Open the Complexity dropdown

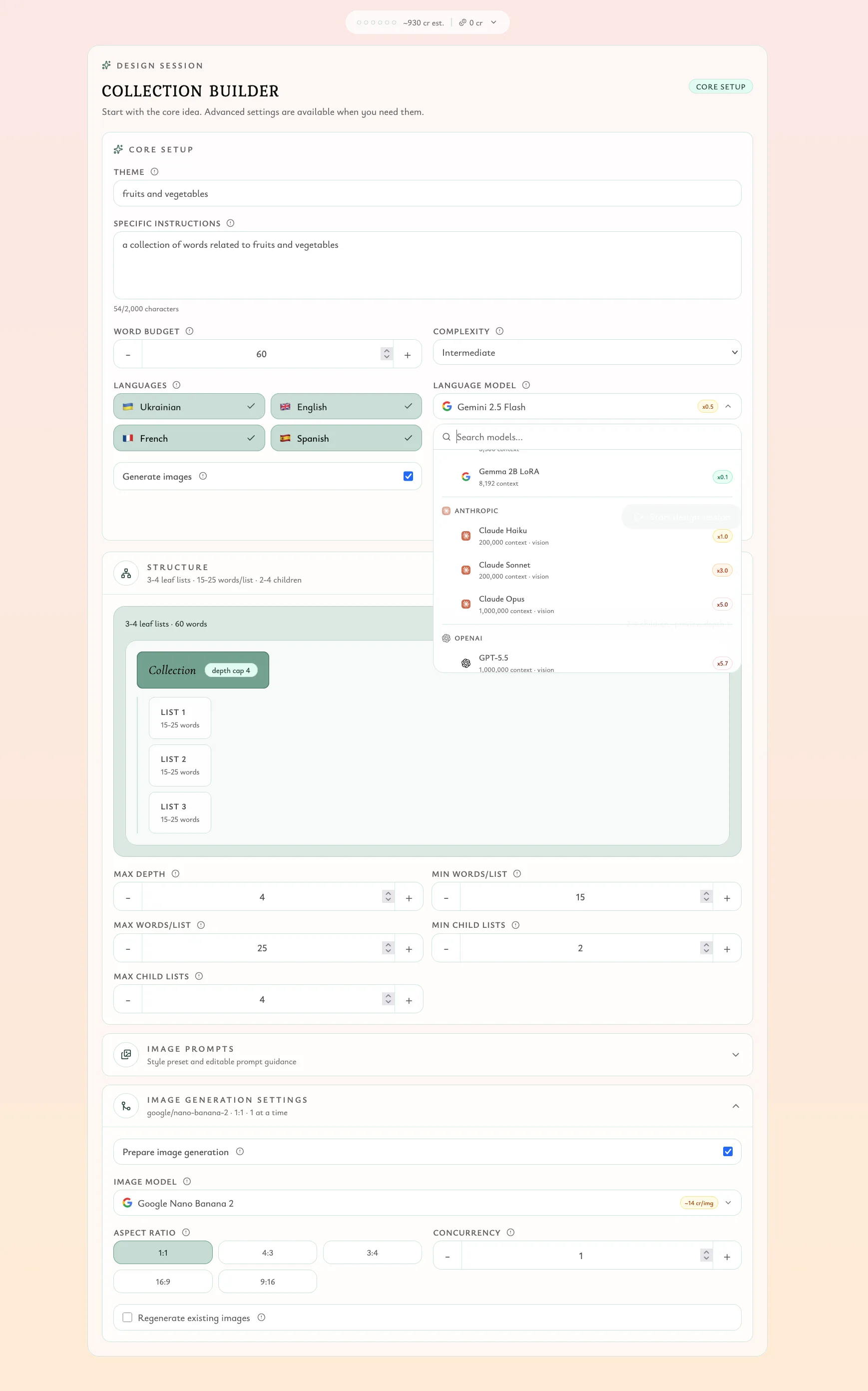pos(587,352)
